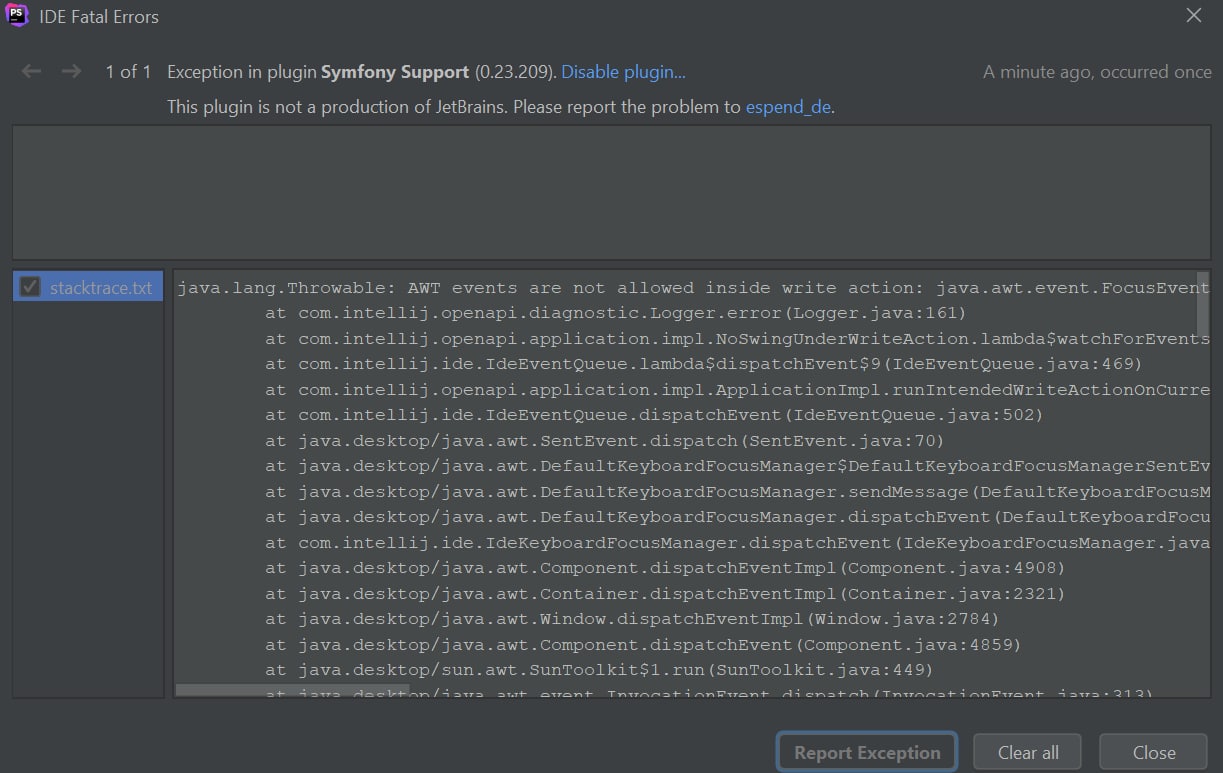Screen dimensions: 1223x773
Task: Open the espend_de vendor link
Action: (788, 107)
